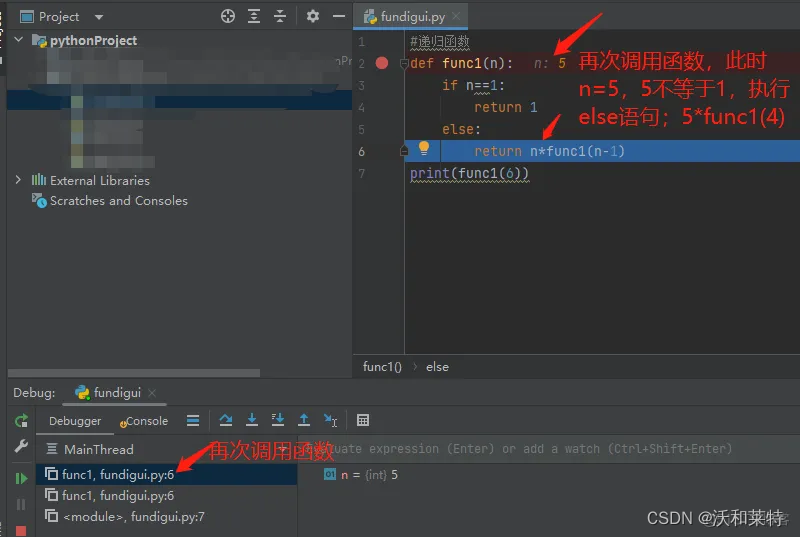Click the Step Into debug icon
Image resolution: width=800 pixels, height=537 pixels.
coord(252,420)
